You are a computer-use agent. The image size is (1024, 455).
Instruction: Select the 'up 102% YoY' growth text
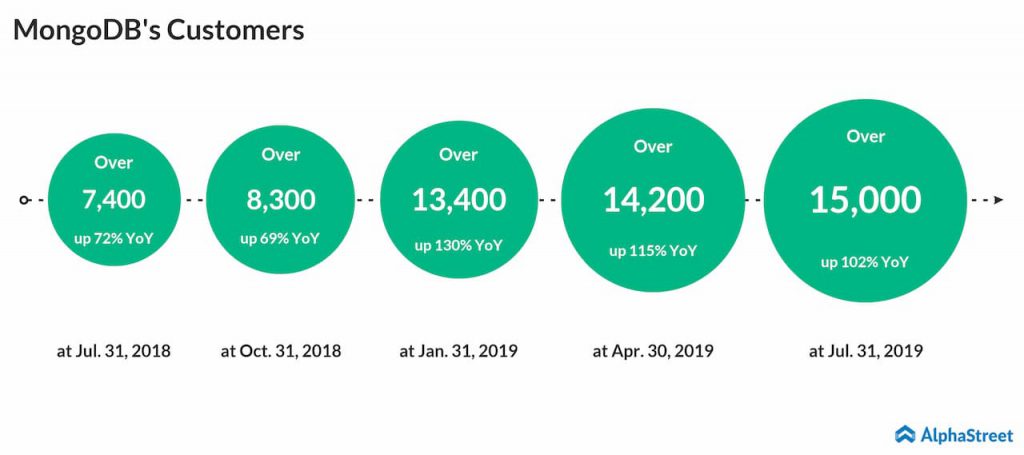click(x=865, y=262)
